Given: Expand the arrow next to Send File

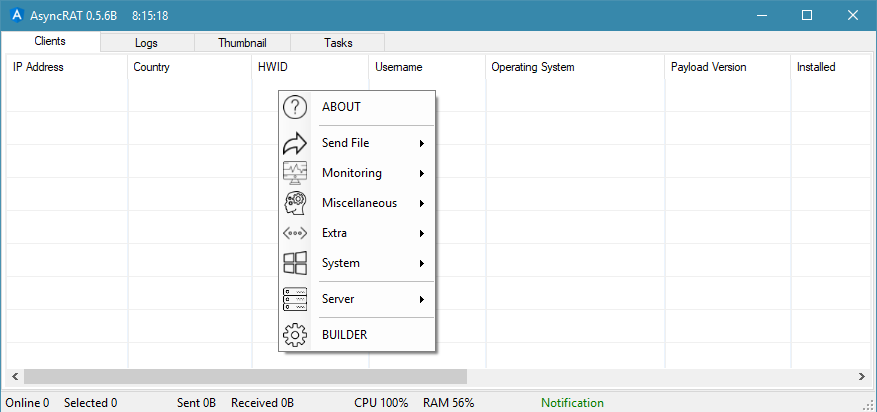Looking at the screenshot, I should coord(422,144).
